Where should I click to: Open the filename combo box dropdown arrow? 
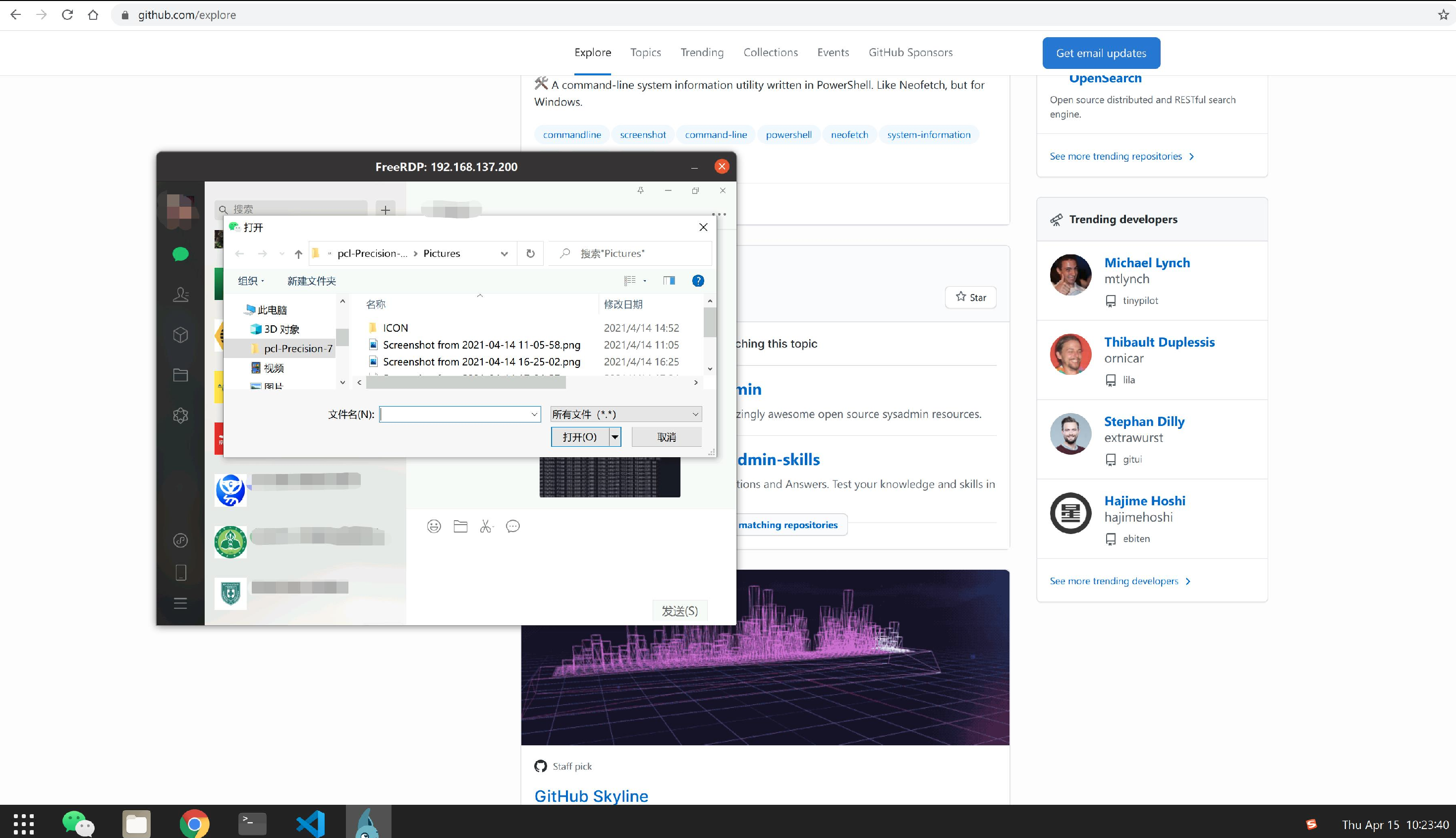[534, 414]
